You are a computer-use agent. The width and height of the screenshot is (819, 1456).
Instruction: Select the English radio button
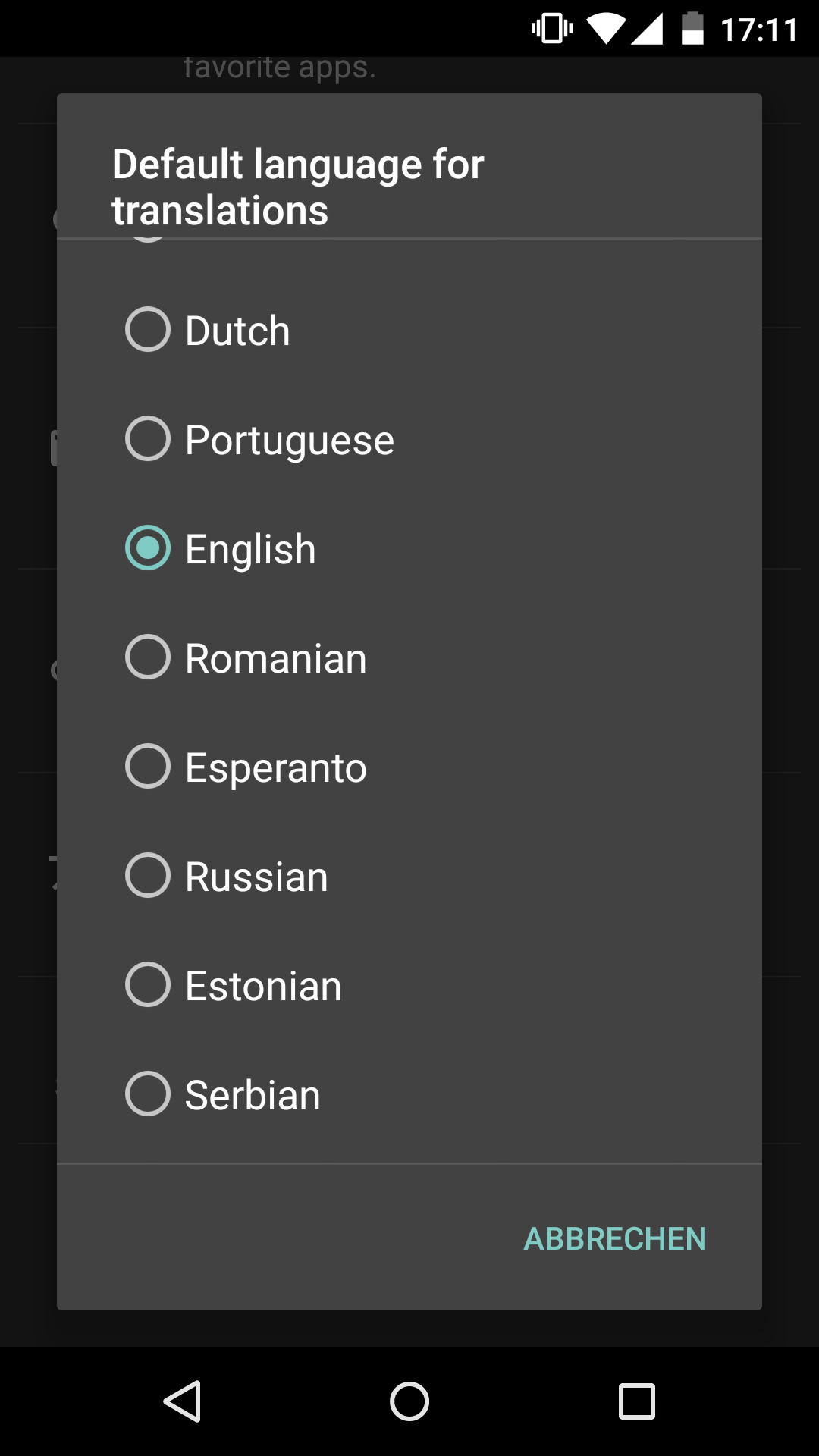pyautogui.click(x=148, y=548)
